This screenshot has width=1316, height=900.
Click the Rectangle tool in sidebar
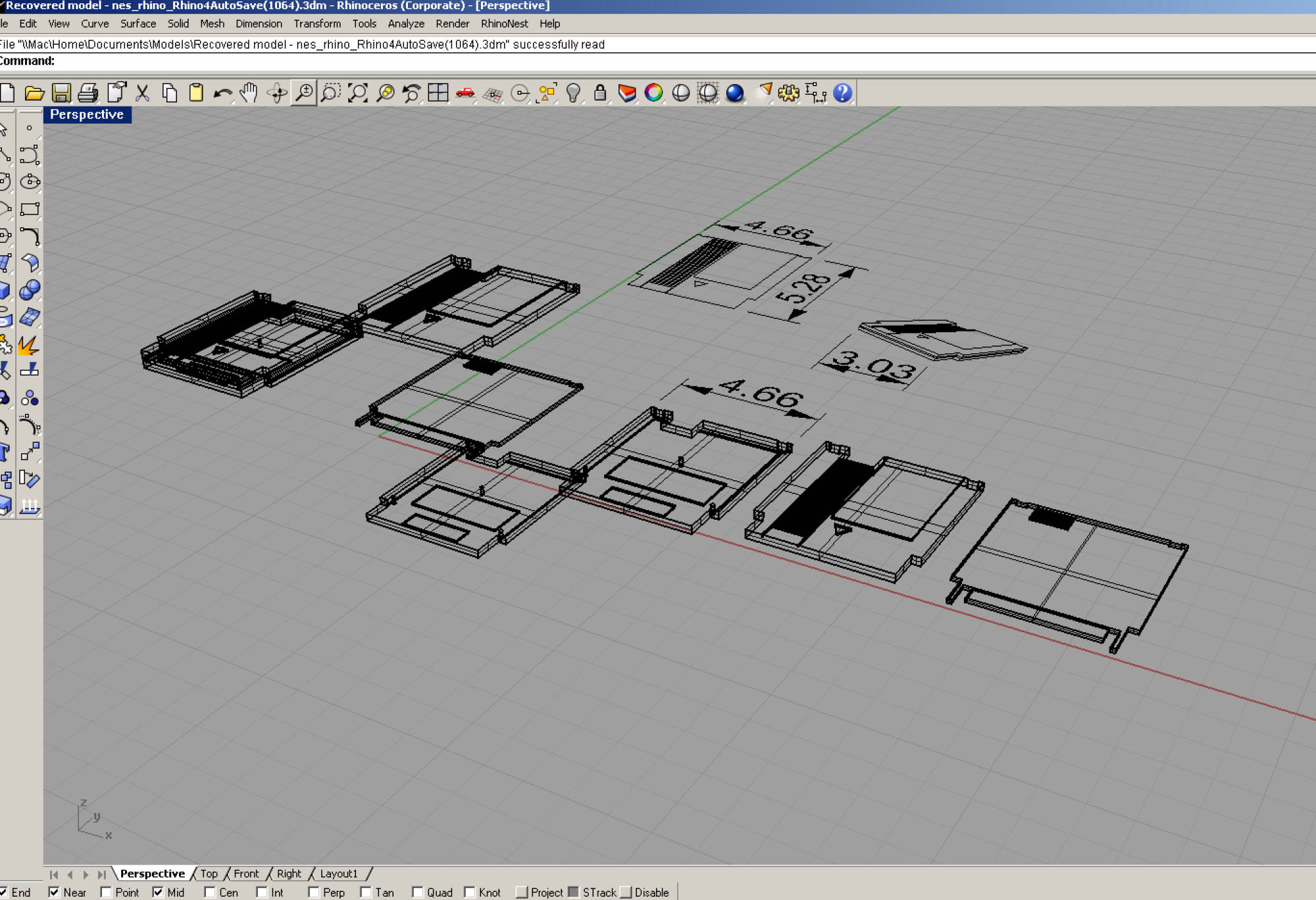click(30, 209)
